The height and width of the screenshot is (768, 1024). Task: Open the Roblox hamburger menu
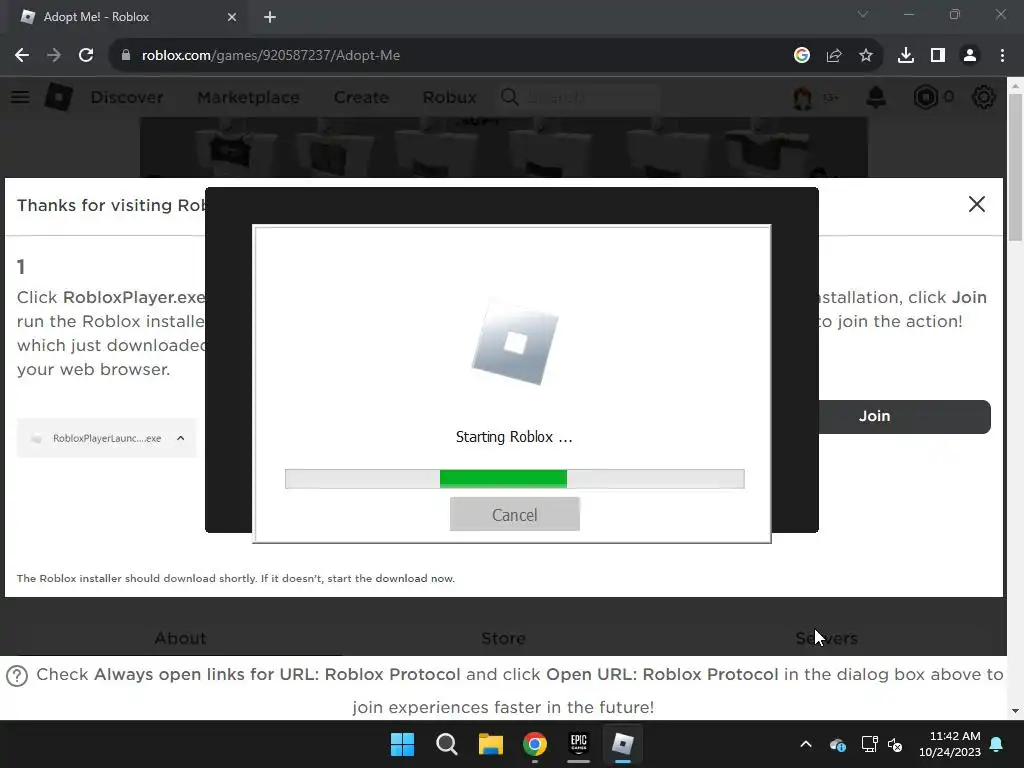click(x=20, y=97)
